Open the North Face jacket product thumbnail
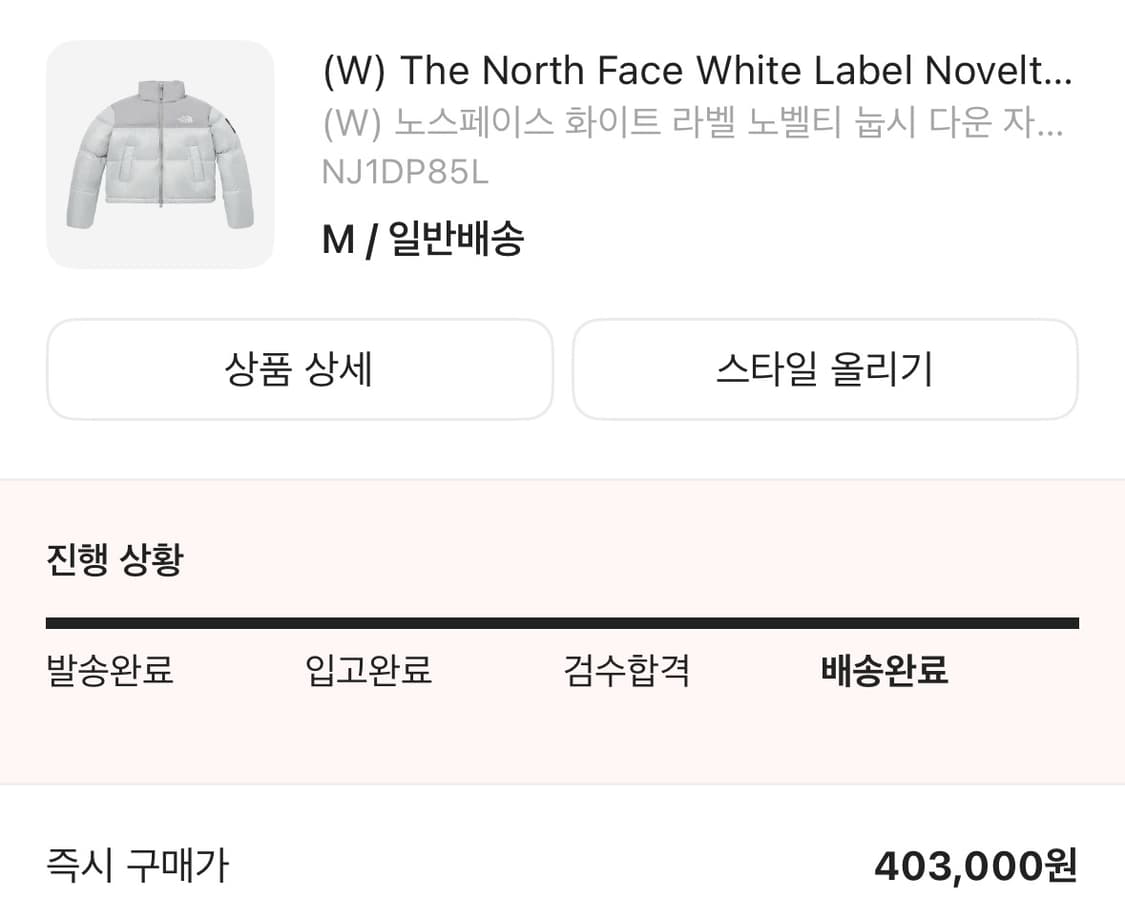 coord(160,150)
